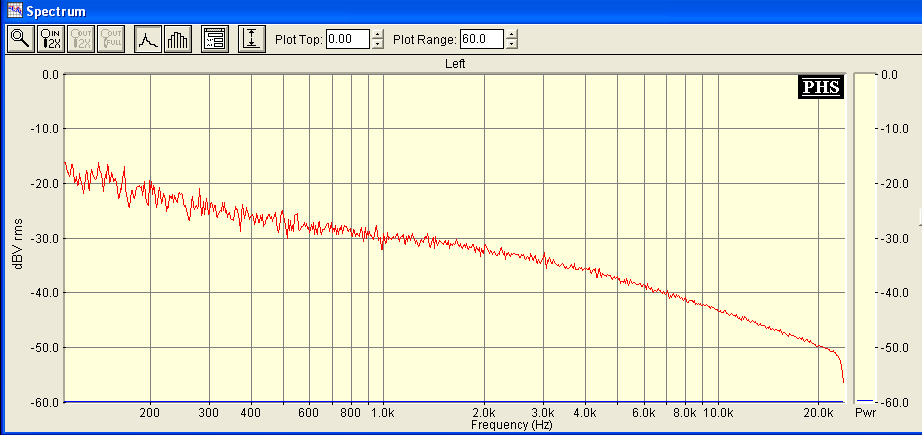Click the Left channel plot title
Viewport: 922px width, 435px height.
tap(455, 64)
